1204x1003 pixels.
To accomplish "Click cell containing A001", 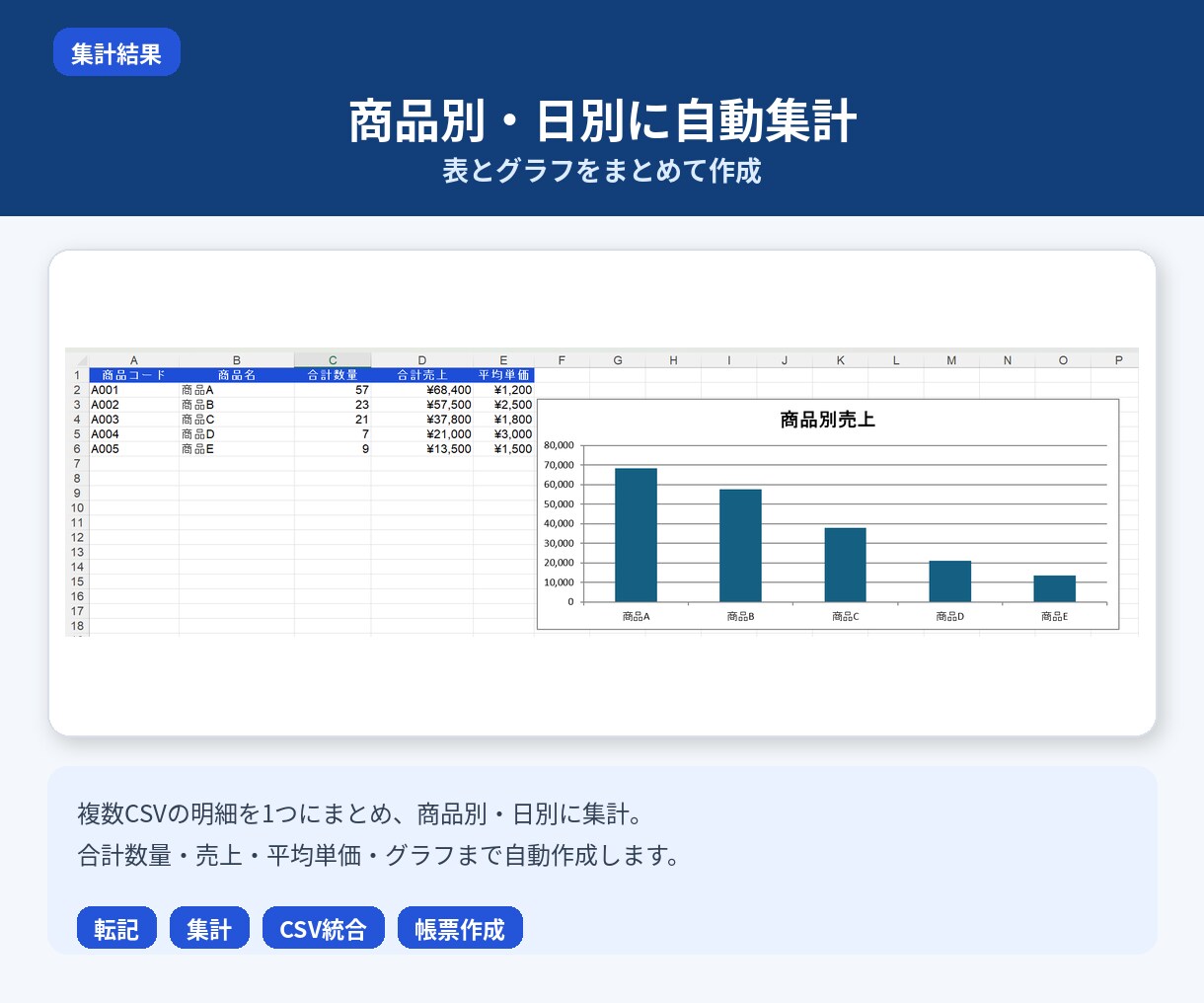I will coord(134,390).
